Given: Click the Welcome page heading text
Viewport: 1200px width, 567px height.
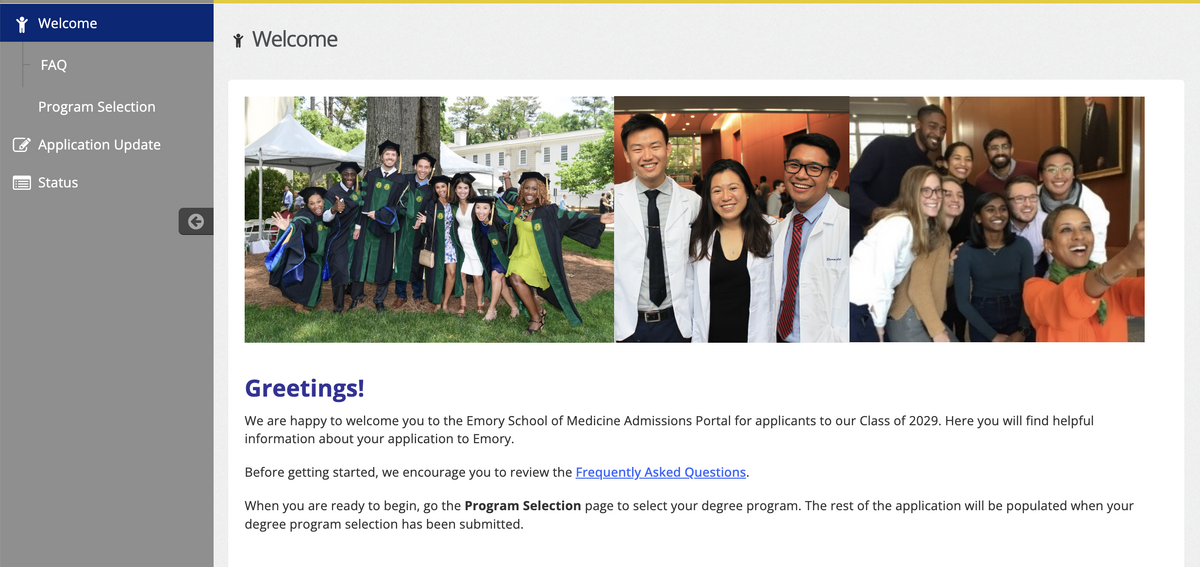Looking at the screenshot, I should [295, 39].
